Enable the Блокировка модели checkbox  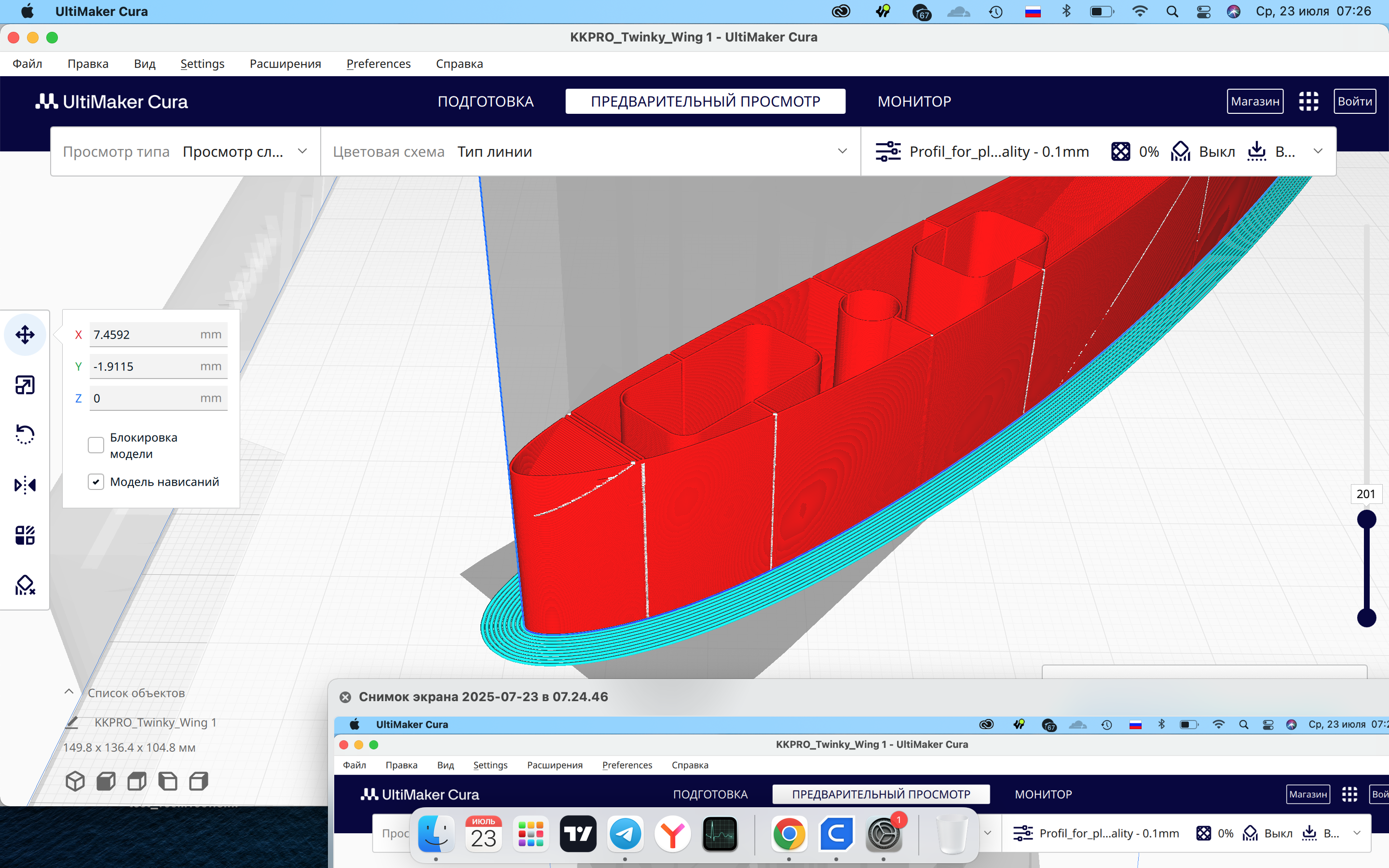[96, 445]
